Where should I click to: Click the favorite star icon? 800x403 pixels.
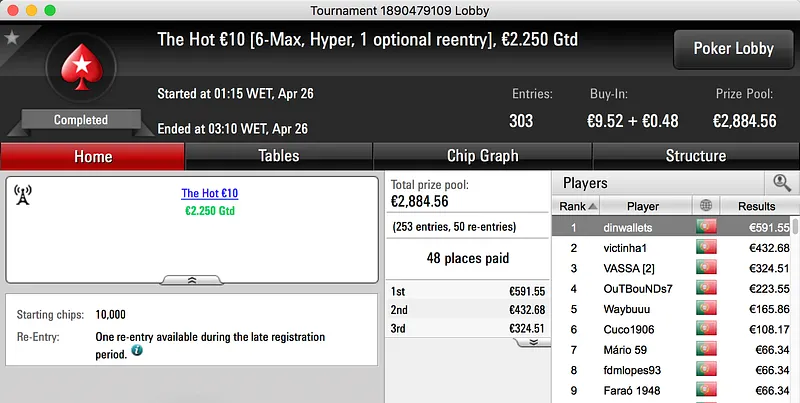[x=12, y=38]
